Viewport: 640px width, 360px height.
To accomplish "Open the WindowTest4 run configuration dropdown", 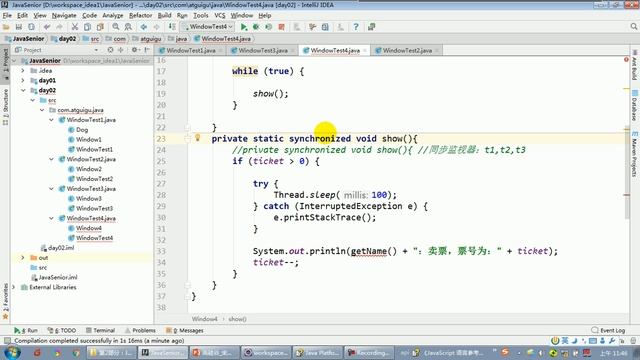I will pos(208,27).
